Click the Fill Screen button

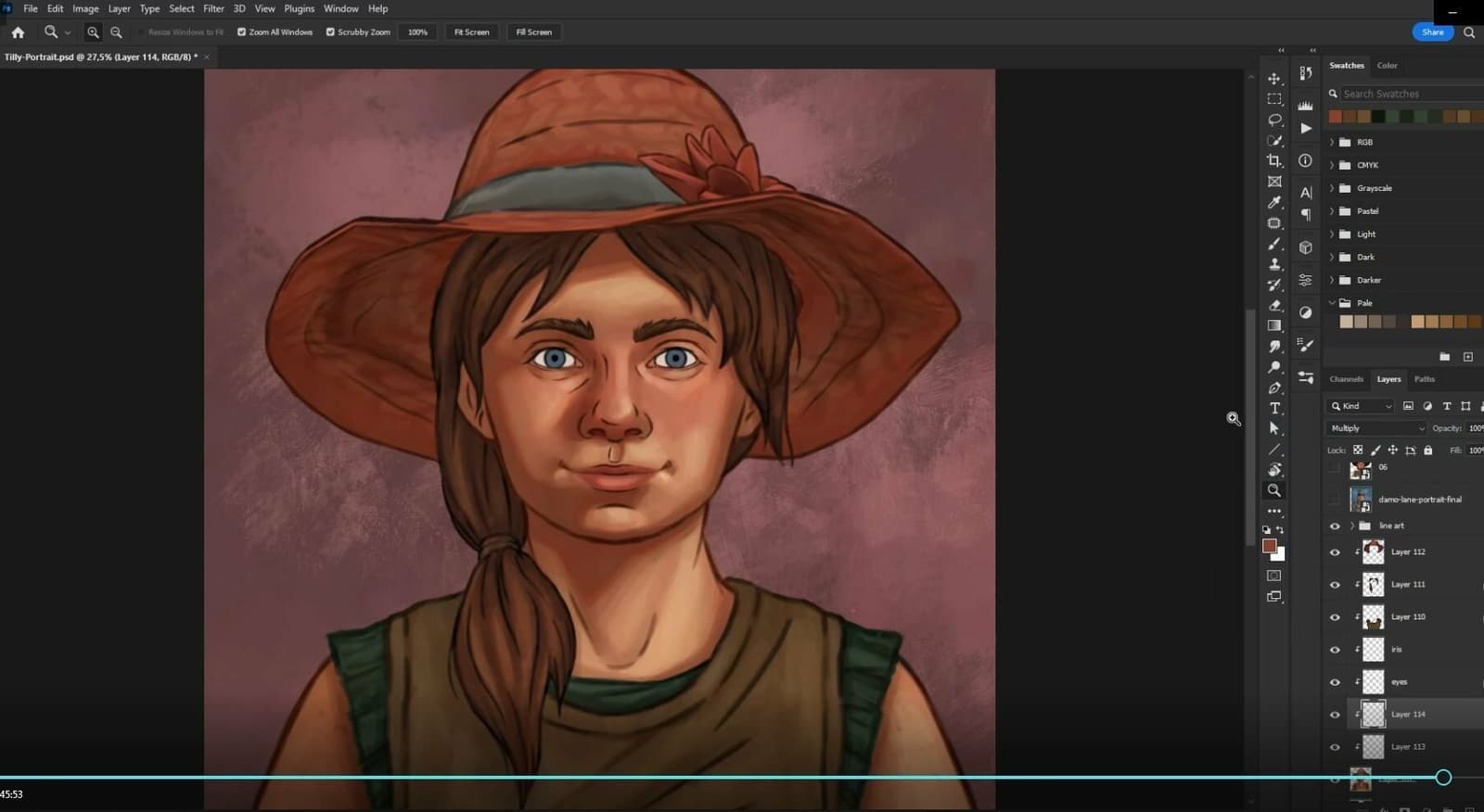[x=533, y=32]
